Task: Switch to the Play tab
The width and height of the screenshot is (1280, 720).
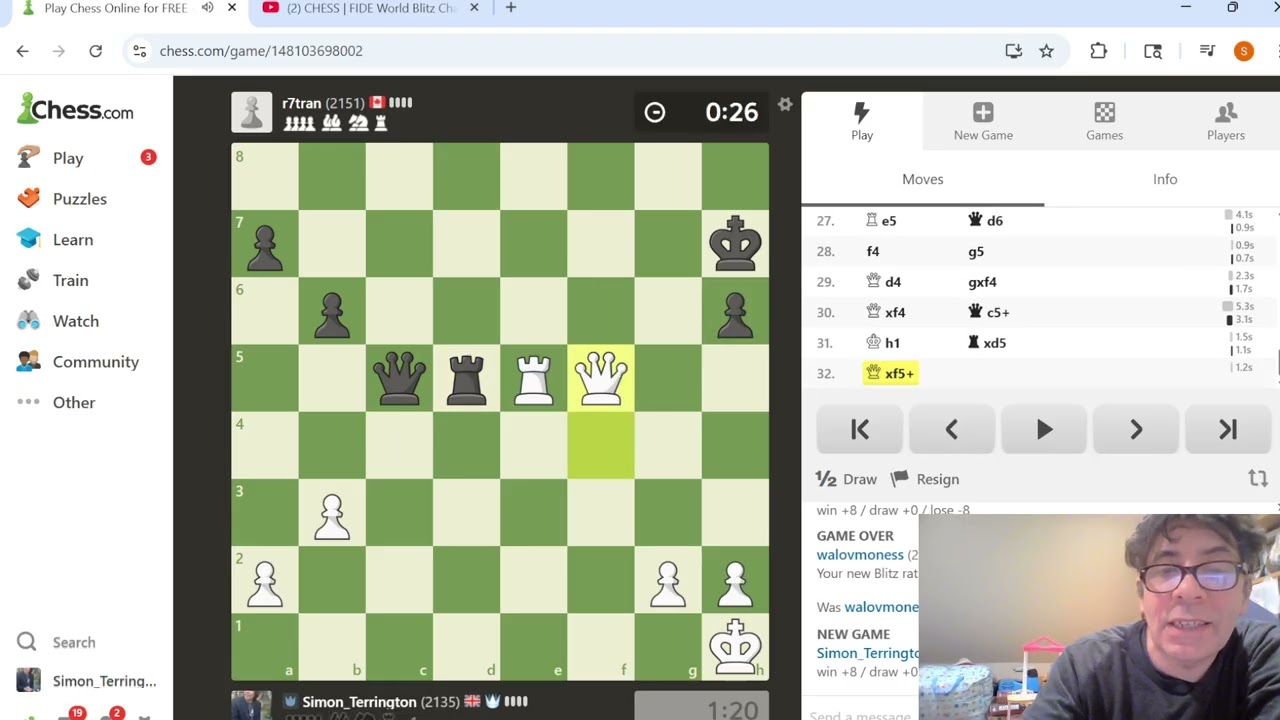Action: pos(862,121)
